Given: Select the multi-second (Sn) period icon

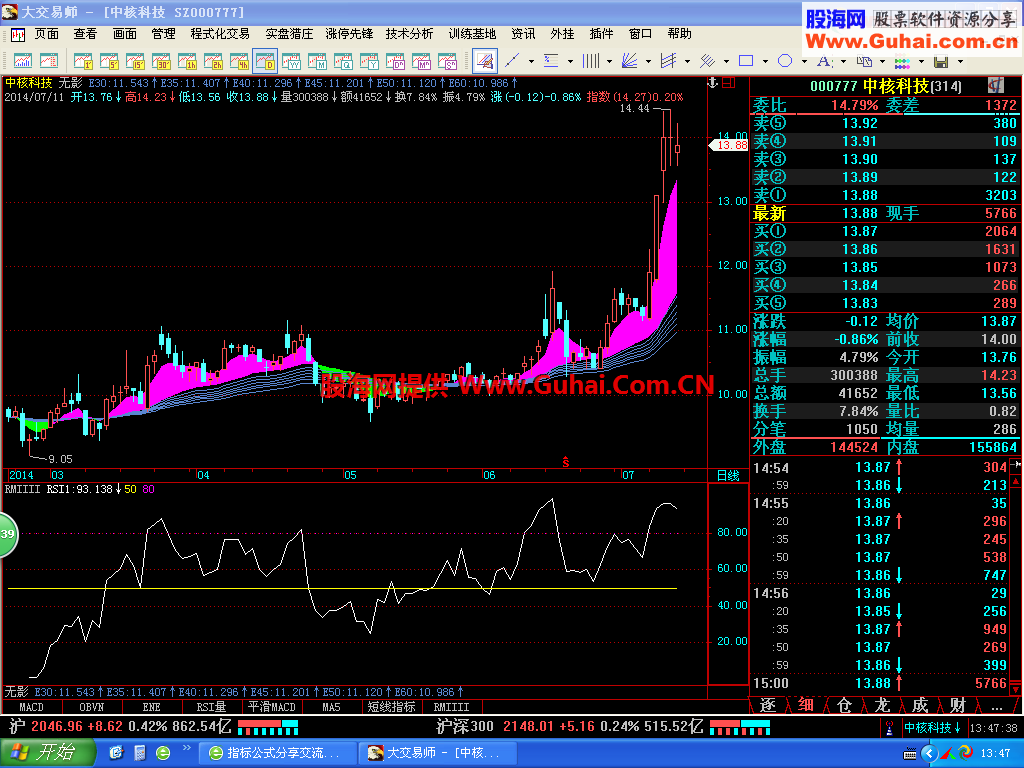Looking at the screenshot, I should 448,61.
